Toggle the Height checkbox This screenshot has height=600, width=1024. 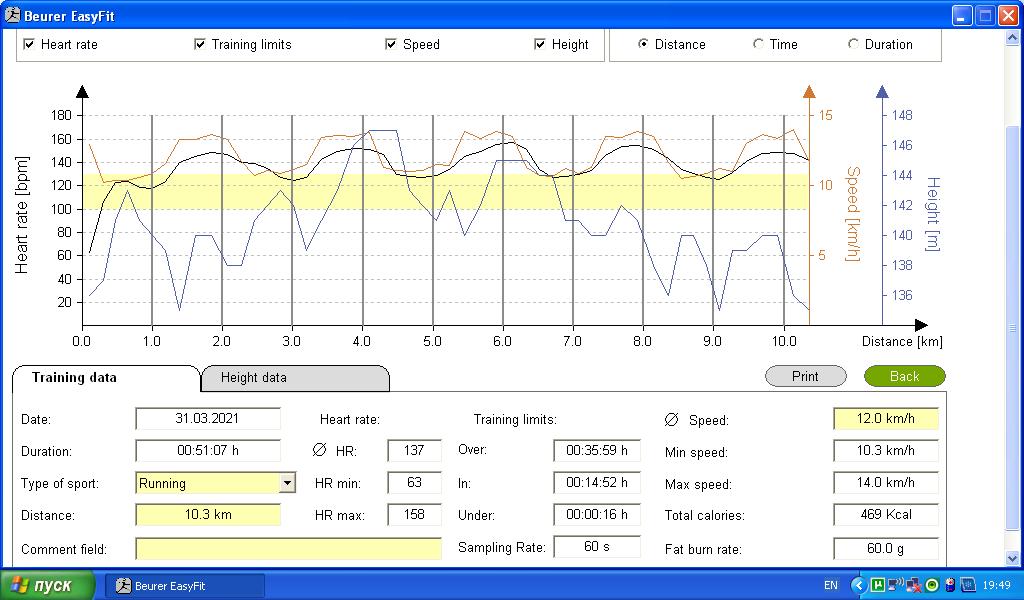(x=539, y=44)
